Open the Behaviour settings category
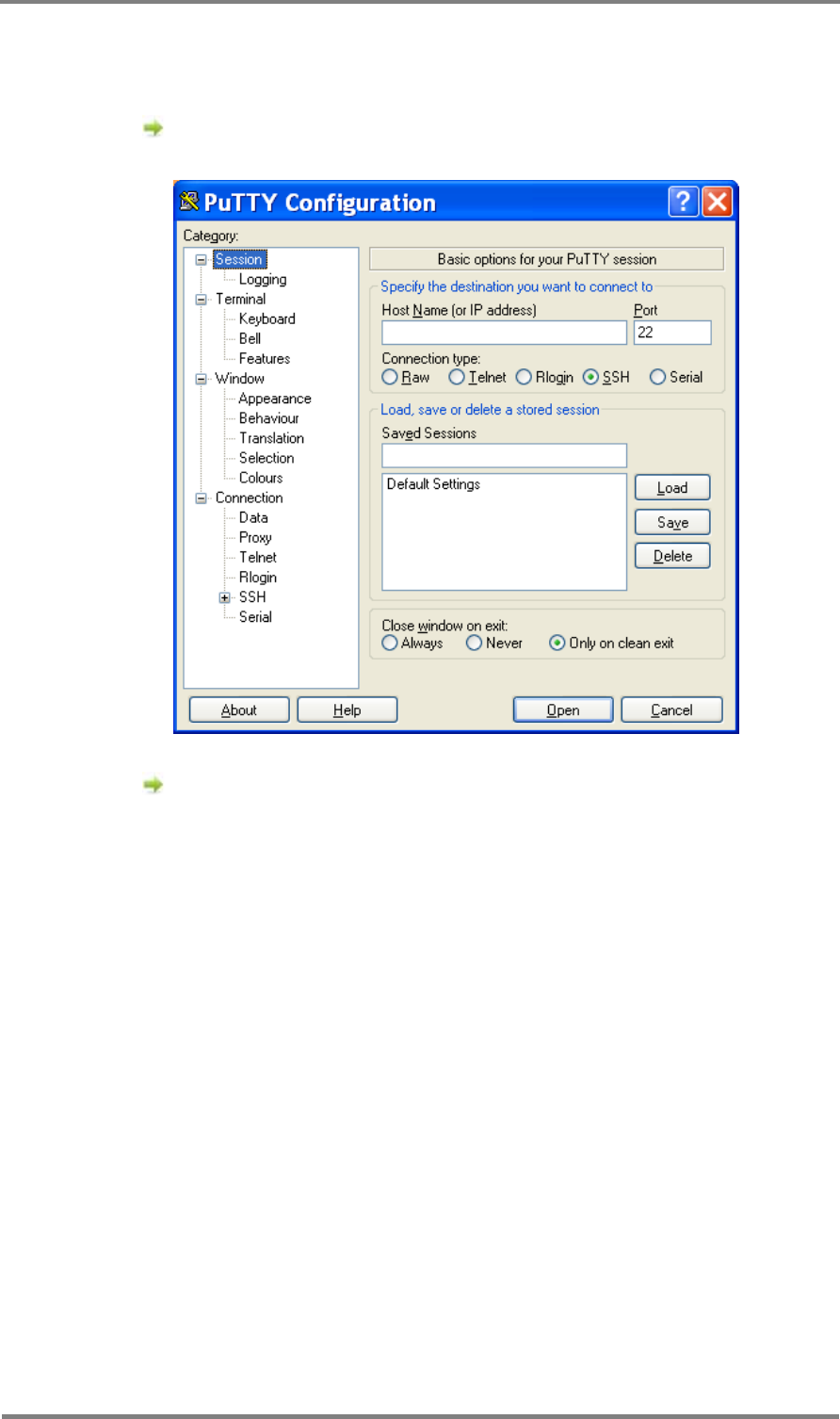The height and width of the screenshot is (1419, 840). tap(268, 418)
